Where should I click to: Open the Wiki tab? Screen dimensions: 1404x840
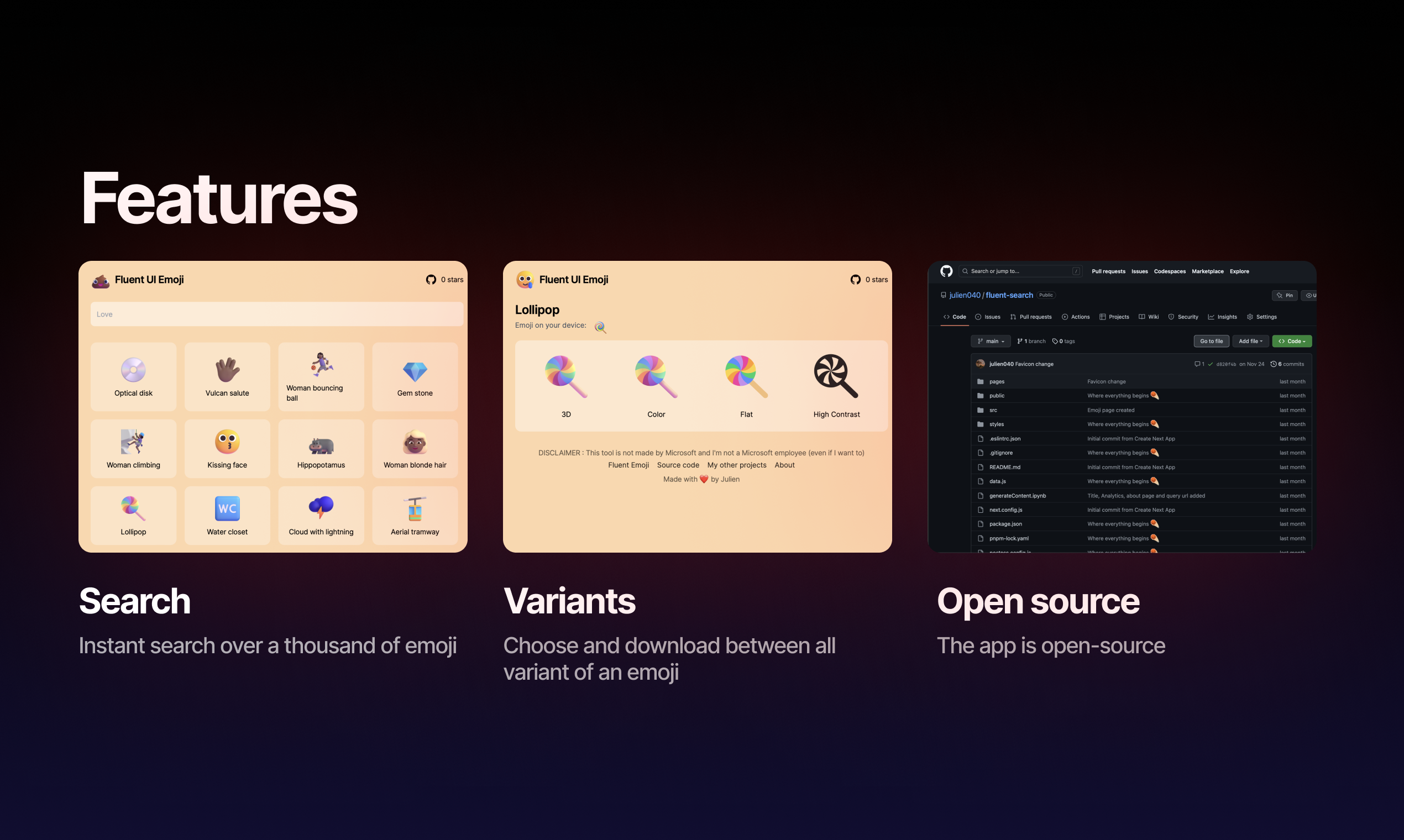coord(1149,317)
